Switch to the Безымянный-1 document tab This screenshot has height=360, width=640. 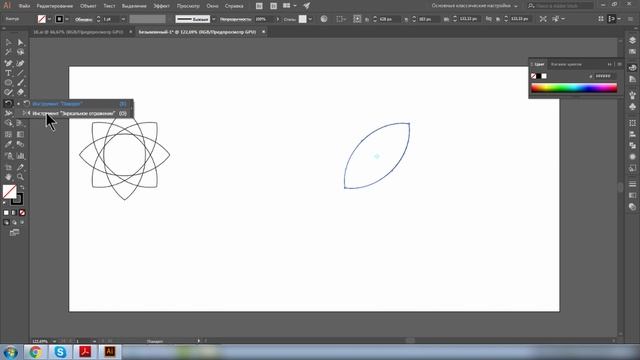[197, 32]
